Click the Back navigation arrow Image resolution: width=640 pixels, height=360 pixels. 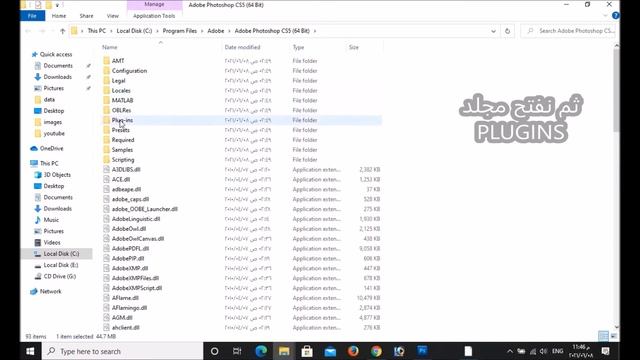coord(28,31)
